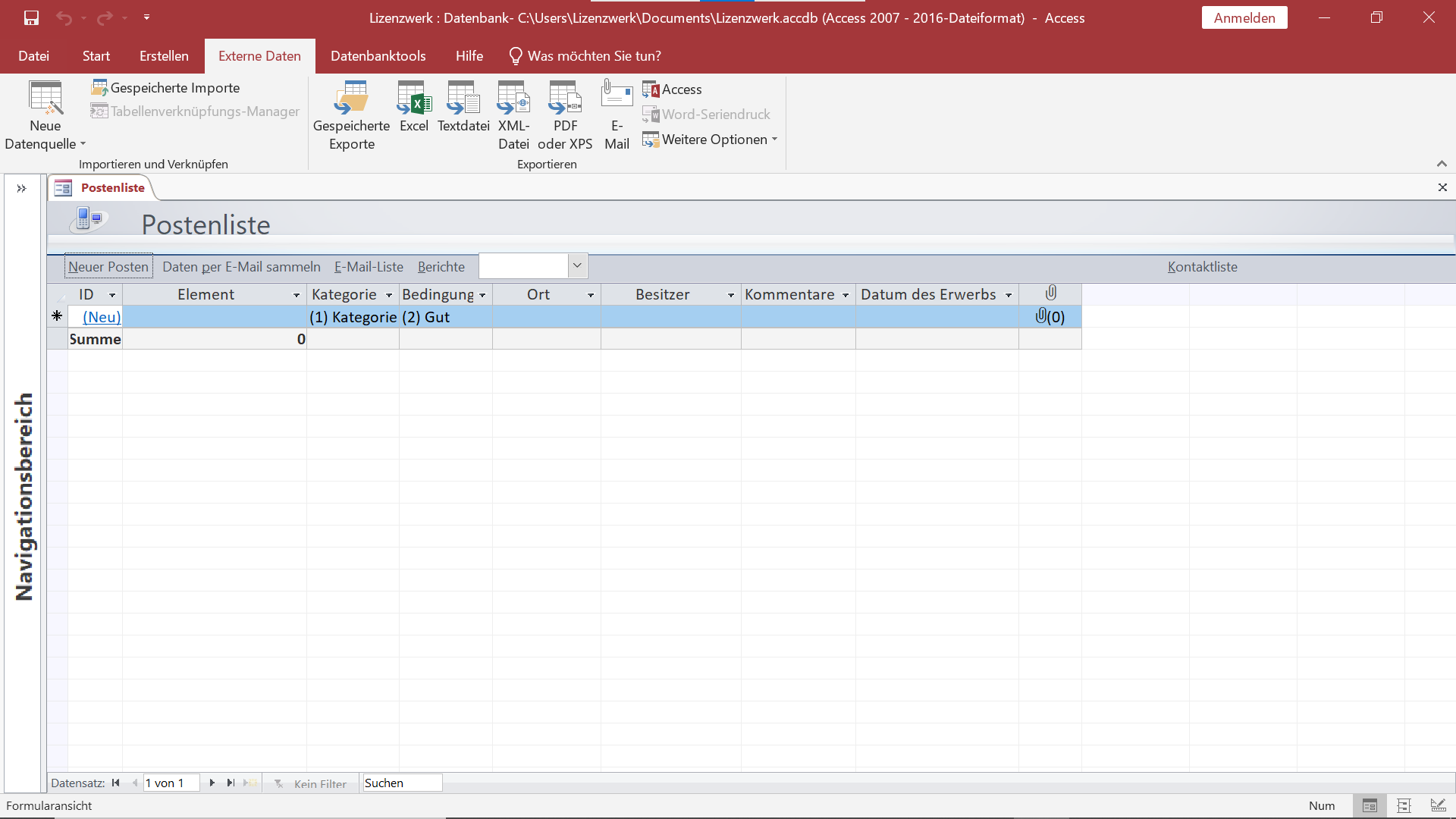
Task: Click the Summe row Element total cell
Action: click(215, 339)
